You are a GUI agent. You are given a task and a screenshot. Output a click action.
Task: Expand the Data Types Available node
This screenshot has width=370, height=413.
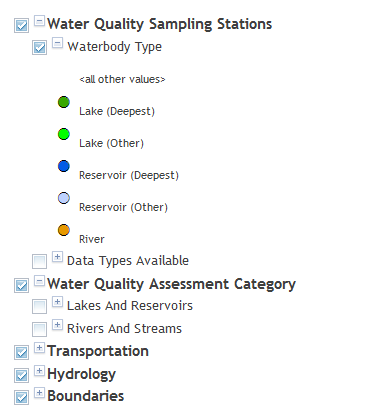tap(57, 257)
